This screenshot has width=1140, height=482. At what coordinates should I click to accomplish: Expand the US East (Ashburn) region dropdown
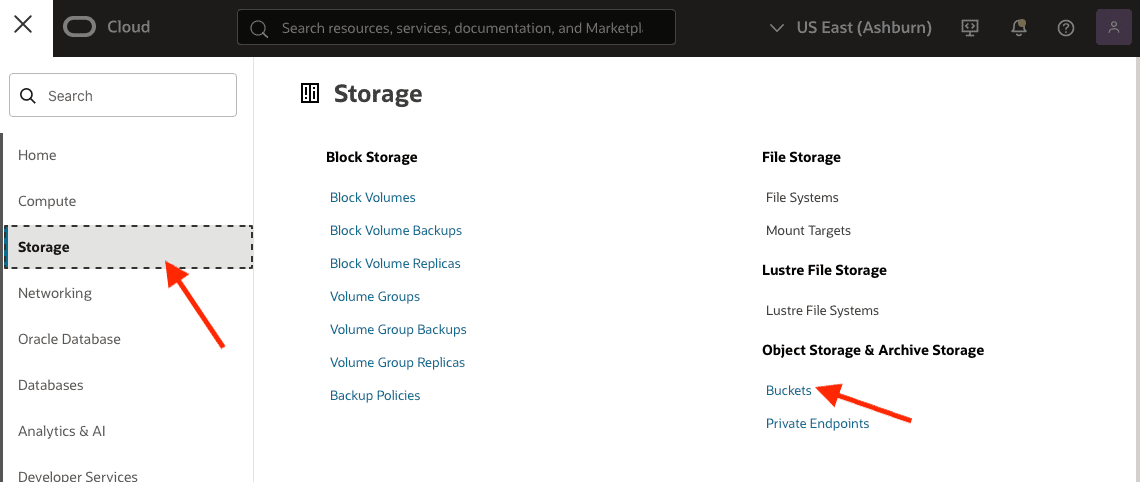pyautogui.click(x=850, y=28)
